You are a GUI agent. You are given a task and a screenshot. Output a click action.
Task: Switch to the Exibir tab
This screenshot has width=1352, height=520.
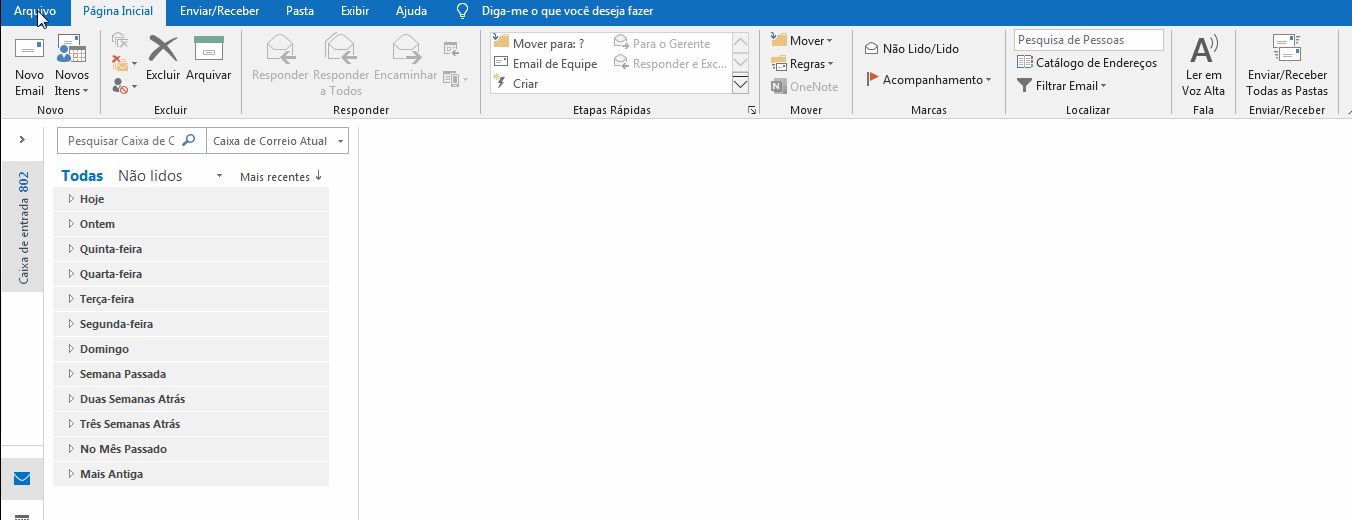[354, 12]
